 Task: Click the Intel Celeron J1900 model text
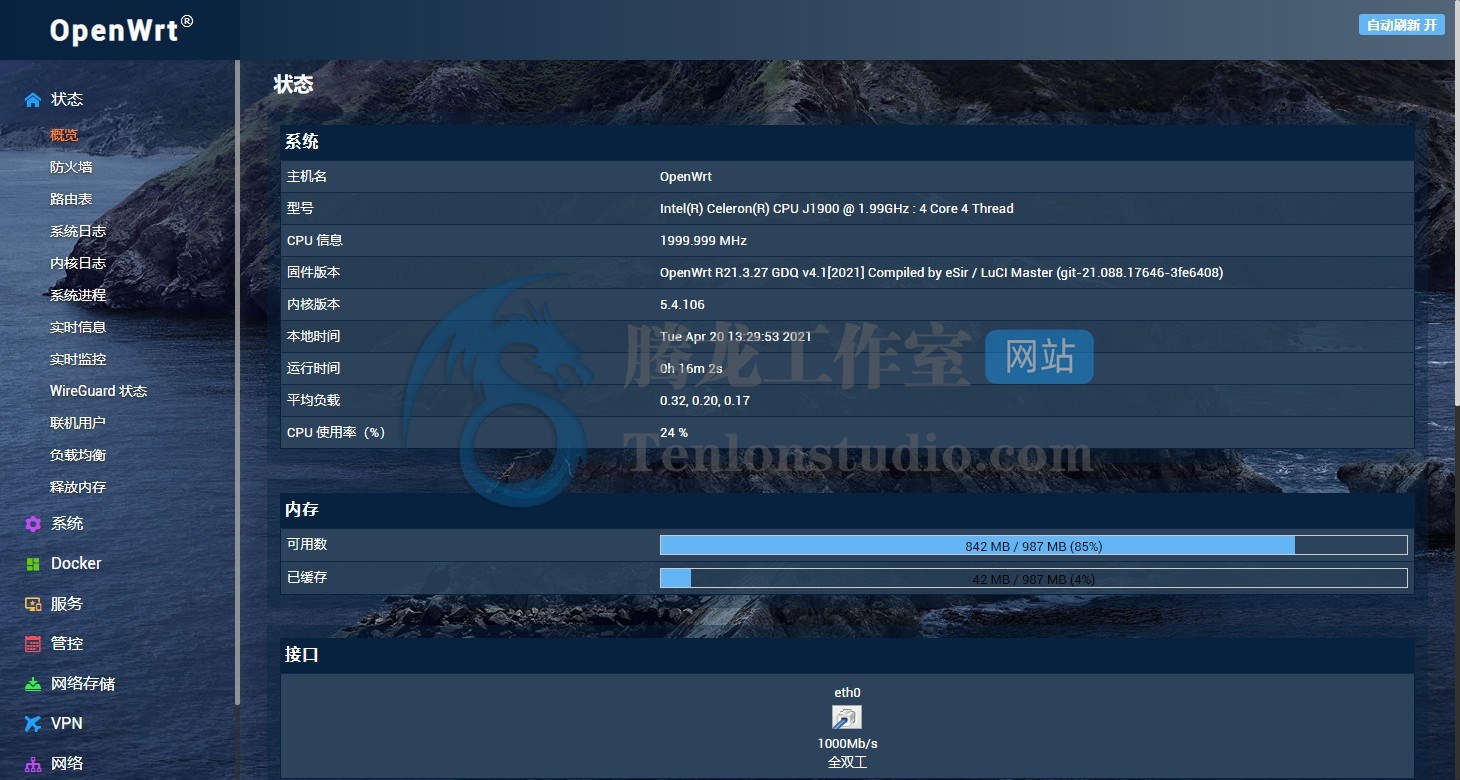[836, 209]
